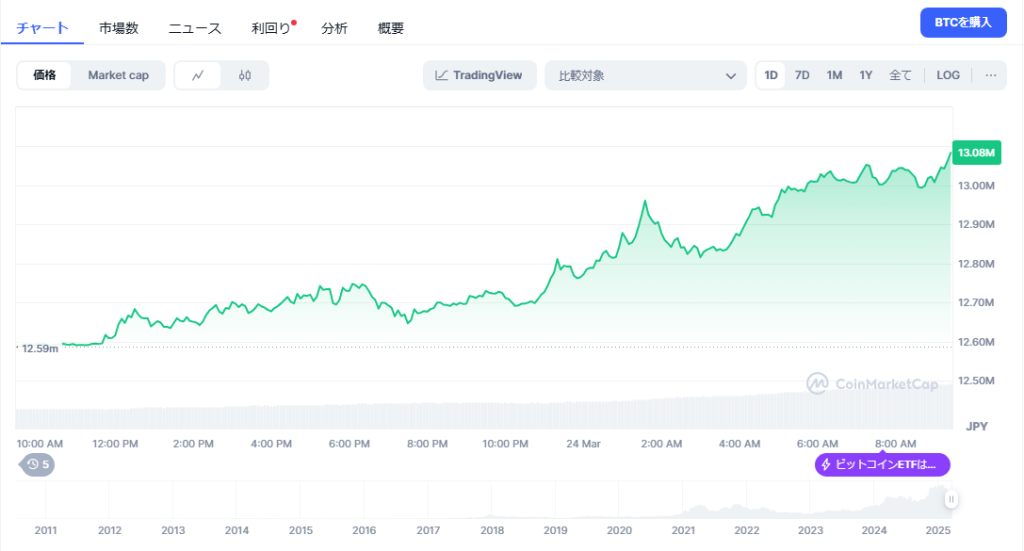Switch to line chart view icon
Image resolution: width=1024 pixels, height=551 pixels.
(x=198, y=76)
